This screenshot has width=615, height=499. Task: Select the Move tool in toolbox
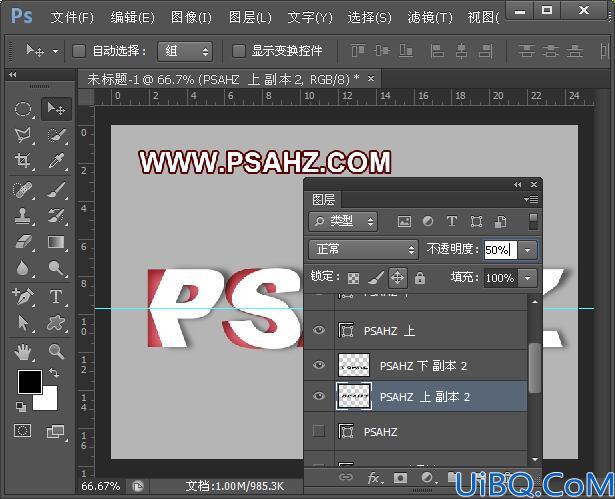click(x=56, y=108)
